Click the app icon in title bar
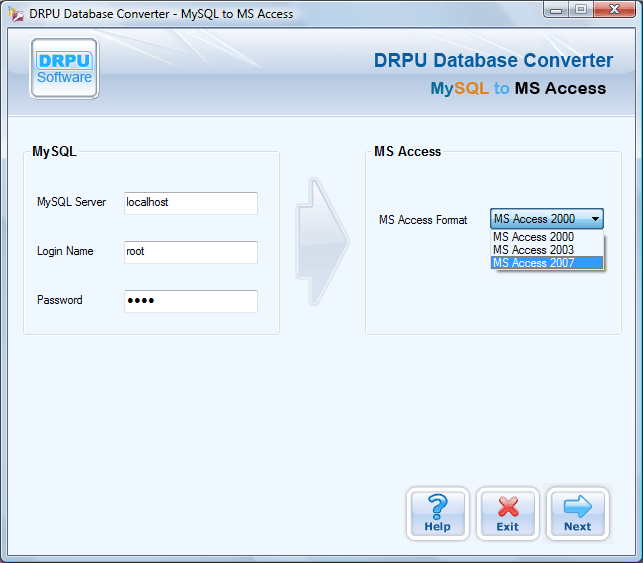The height and width of the screenshot is (563, 643). (16, 14)
